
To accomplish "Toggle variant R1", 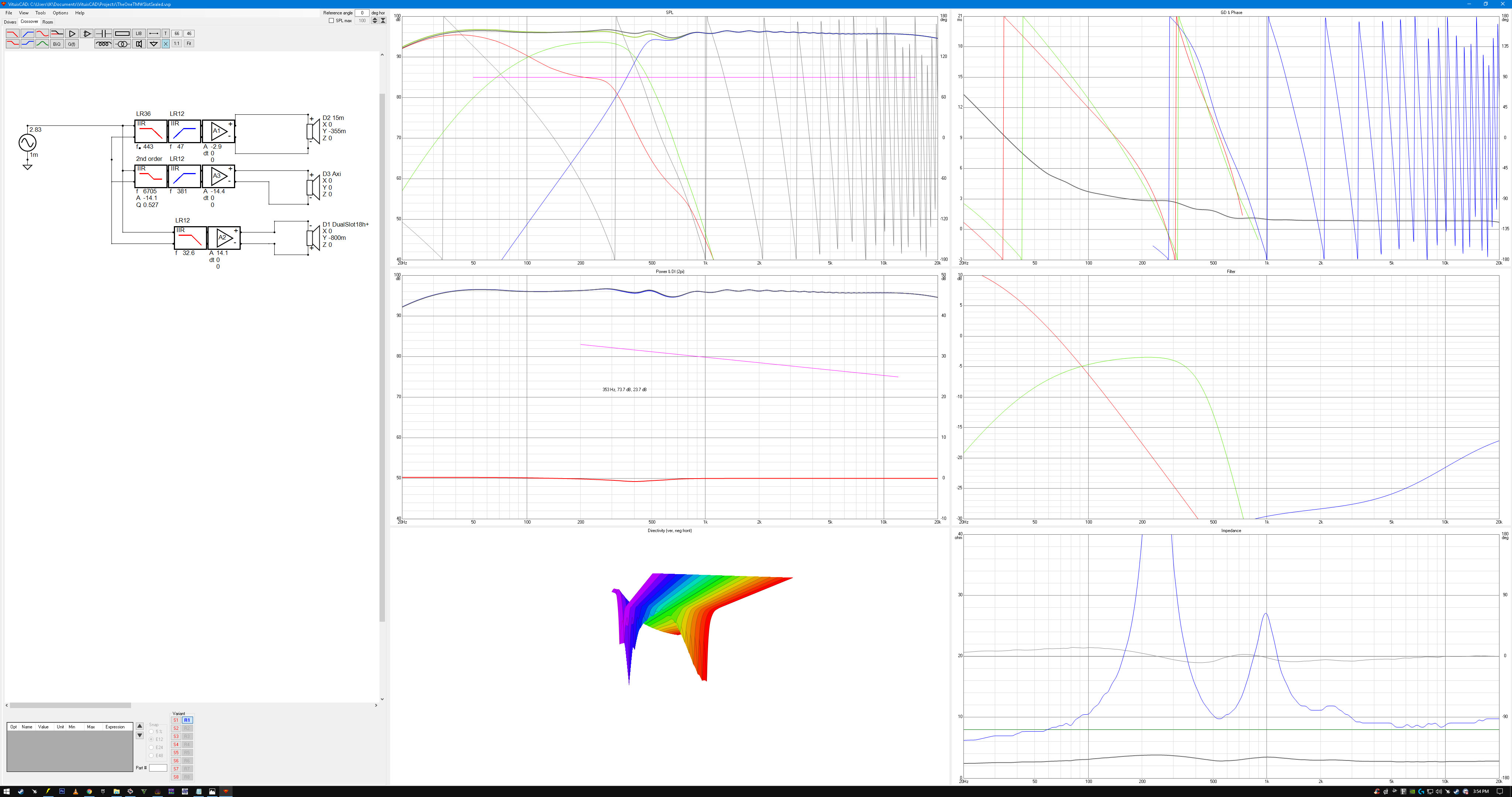I will point(187,720).
